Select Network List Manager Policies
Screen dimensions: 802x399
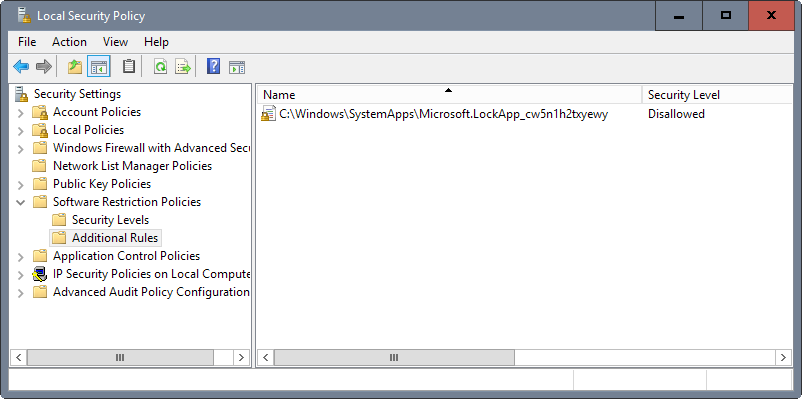click(132, 166)
